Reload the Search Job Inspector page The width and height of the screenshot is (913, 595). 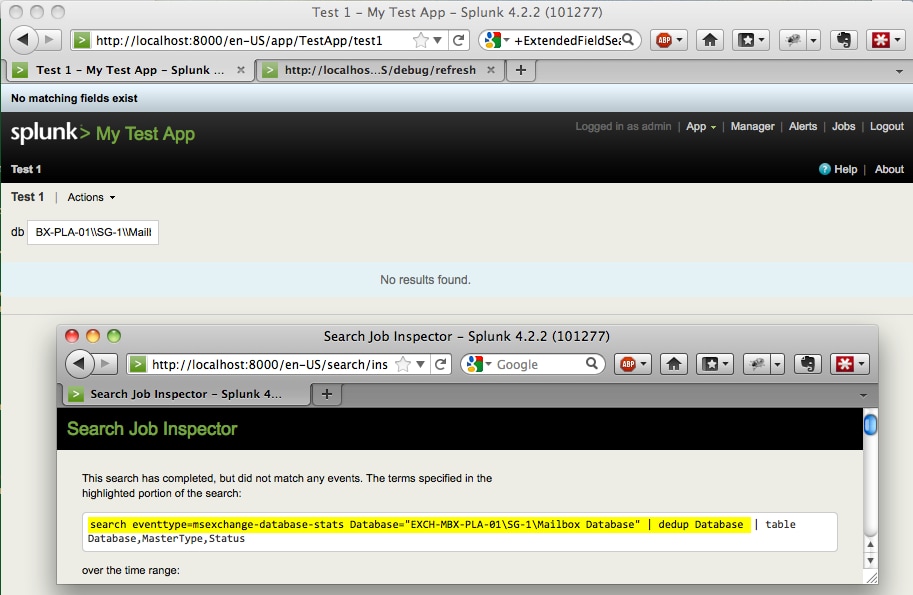[x=441, y=364]
